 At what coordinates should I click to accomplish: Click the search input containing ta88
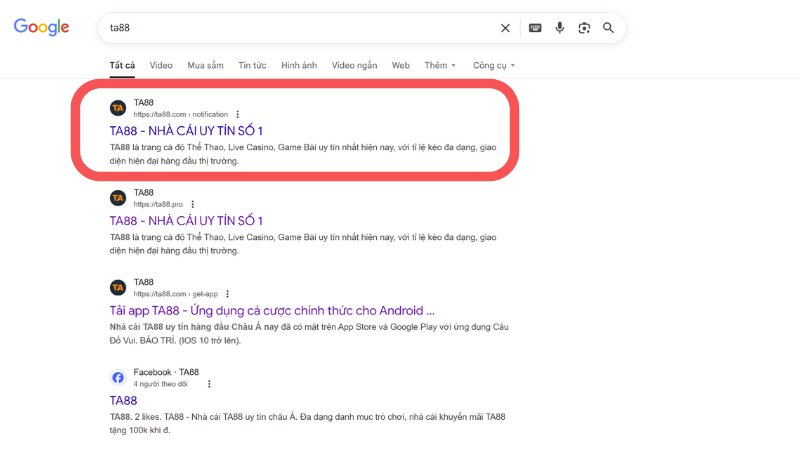click(301, 28)
